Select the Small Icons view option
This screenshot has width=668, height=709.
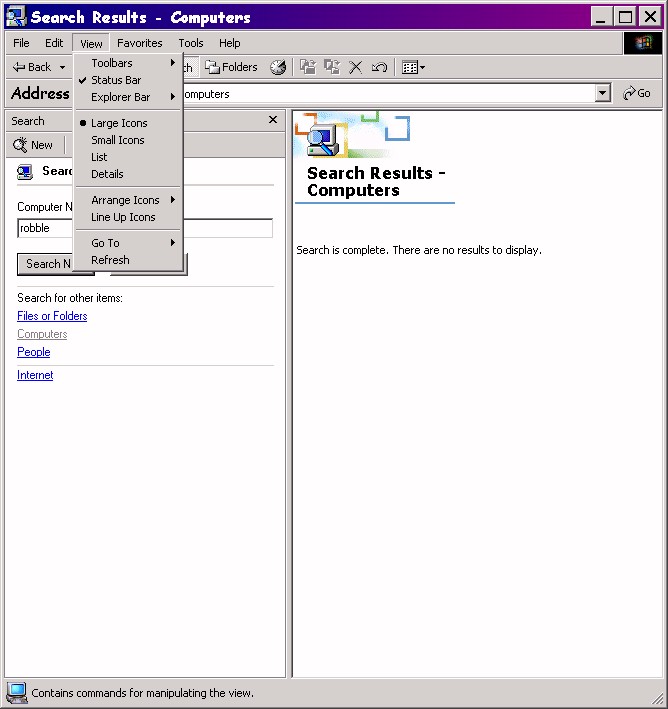pyautogui.click(x=128, y=140)
